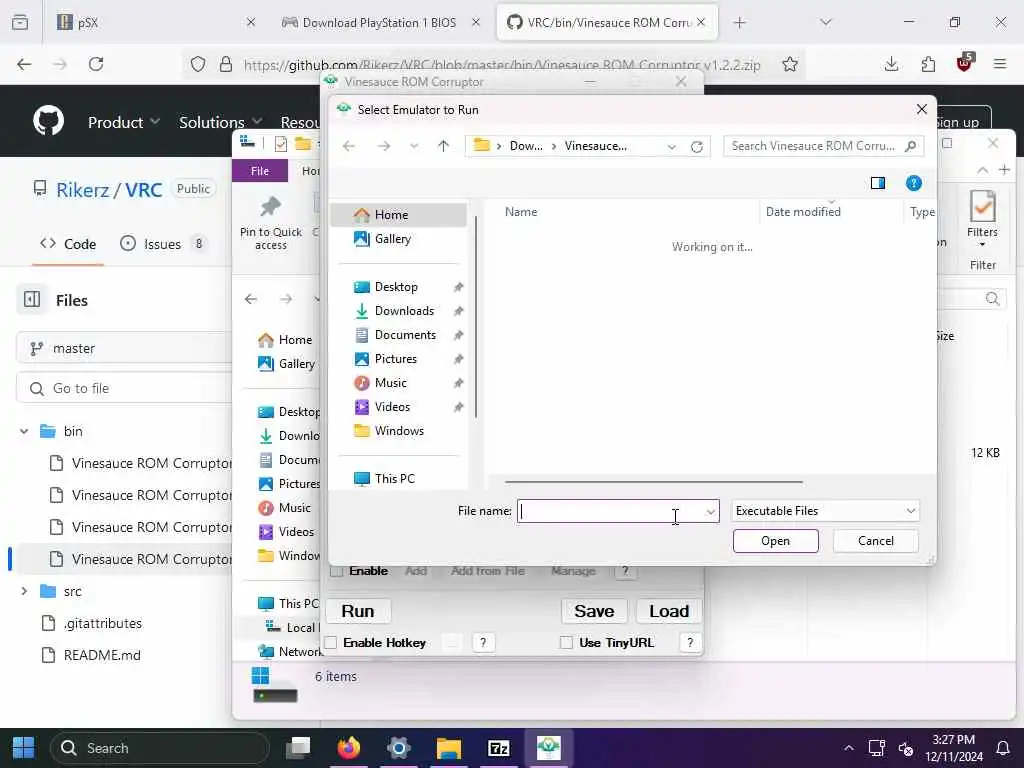The image size is (1024, 768).
Task: Expand the src folder in GitHub tree
Action: 24,591
